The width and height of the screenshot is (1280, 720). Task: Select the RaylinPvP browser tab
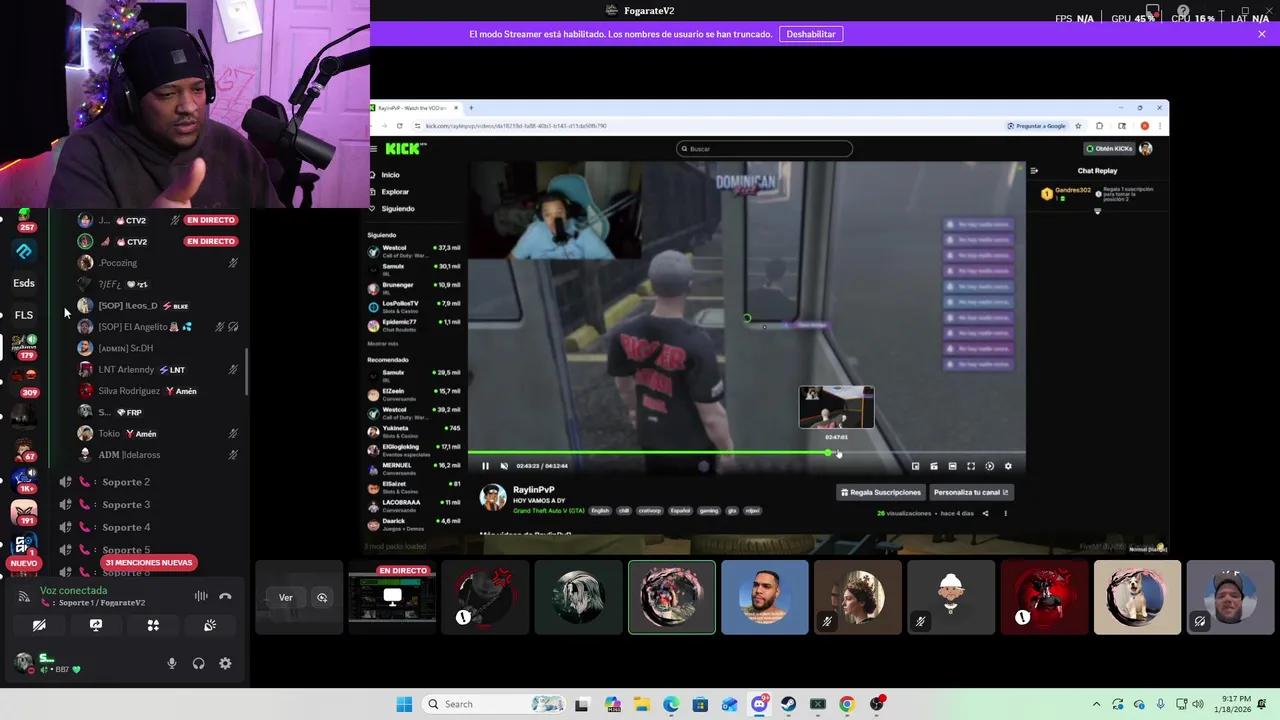pyautogui.click(x=414, y=108)
